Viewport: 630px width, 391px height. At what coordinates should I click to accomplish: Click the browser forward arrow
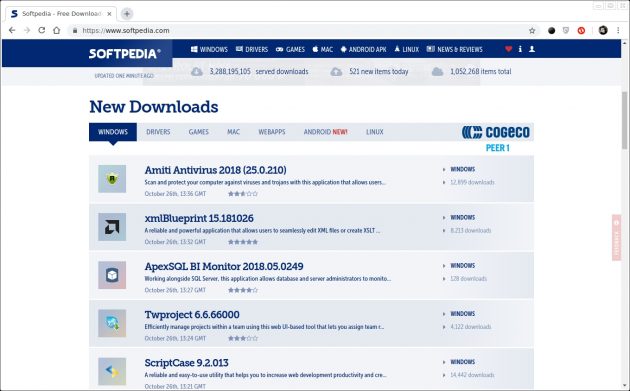pos(27,30)
